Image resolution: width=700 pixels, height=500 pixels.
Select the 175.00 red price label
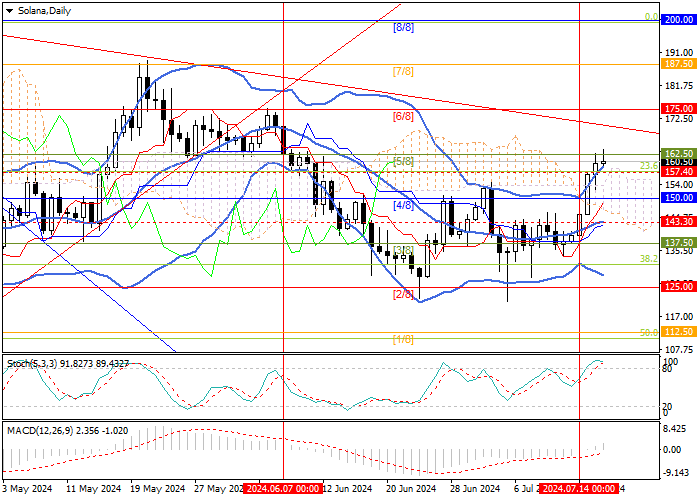[679, 108]
